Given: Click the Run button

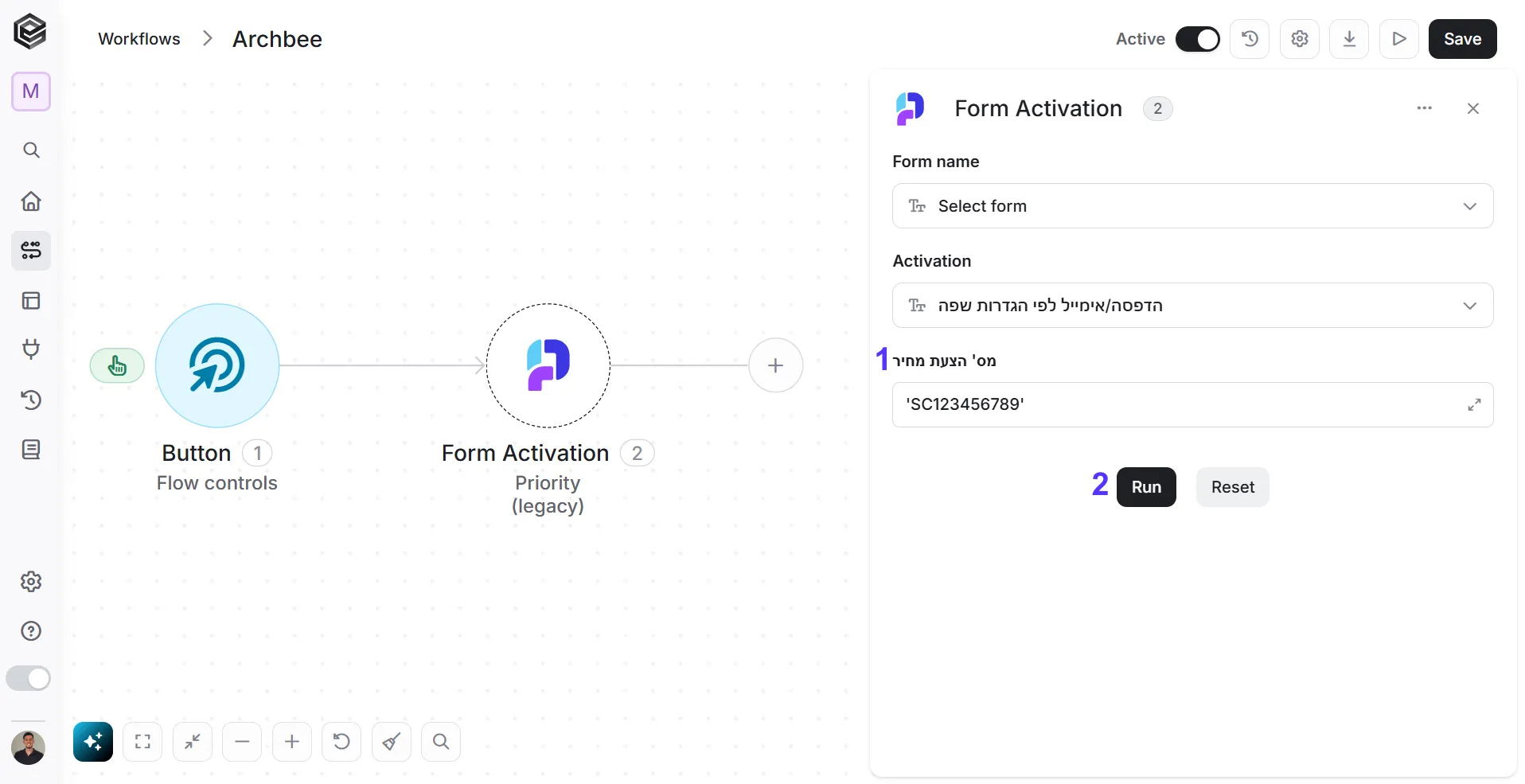Looking at the screenshot, I should click(1146, 487).
